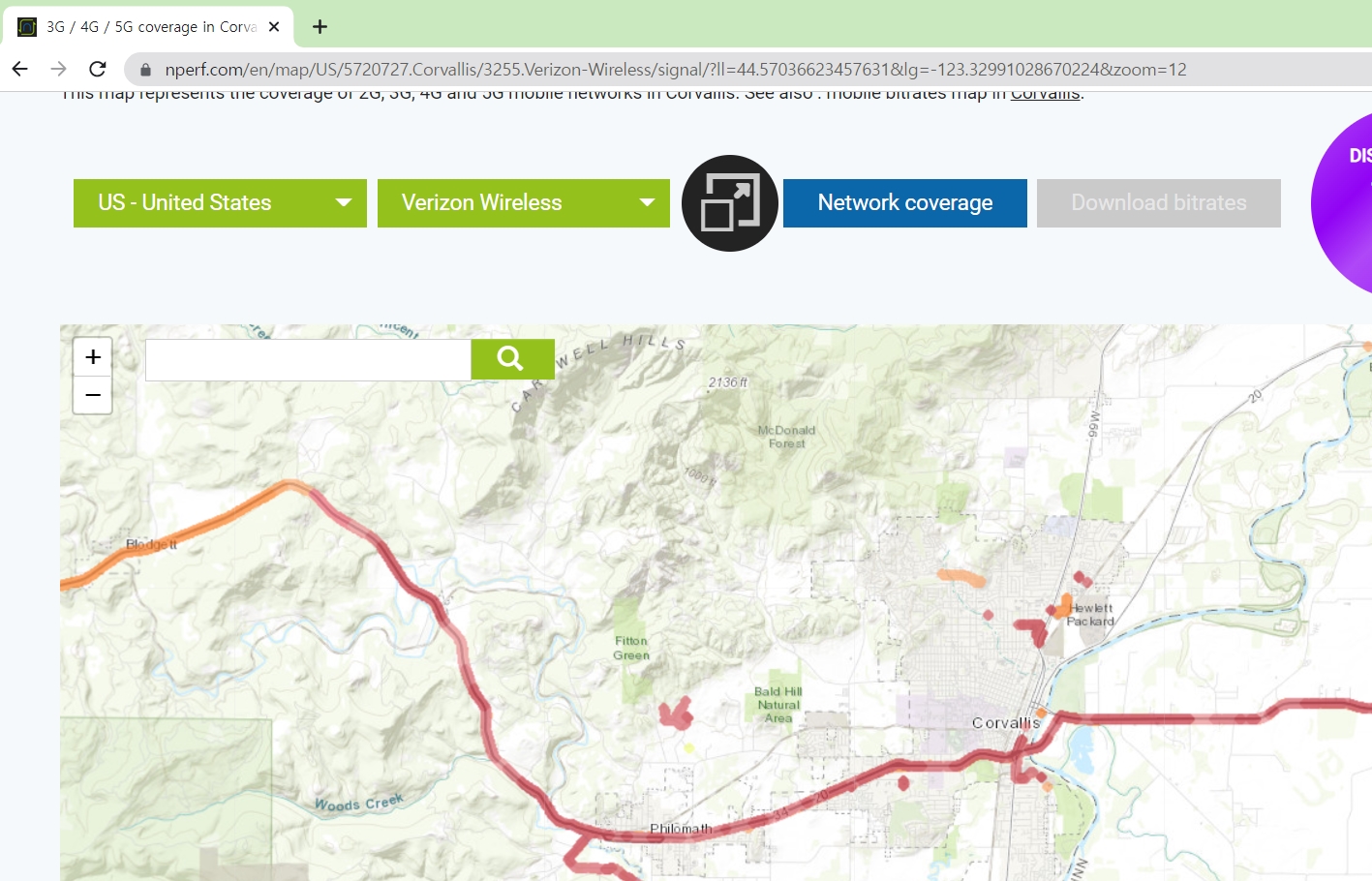
Task: Go forward in browser history
Action: (58, 69)
